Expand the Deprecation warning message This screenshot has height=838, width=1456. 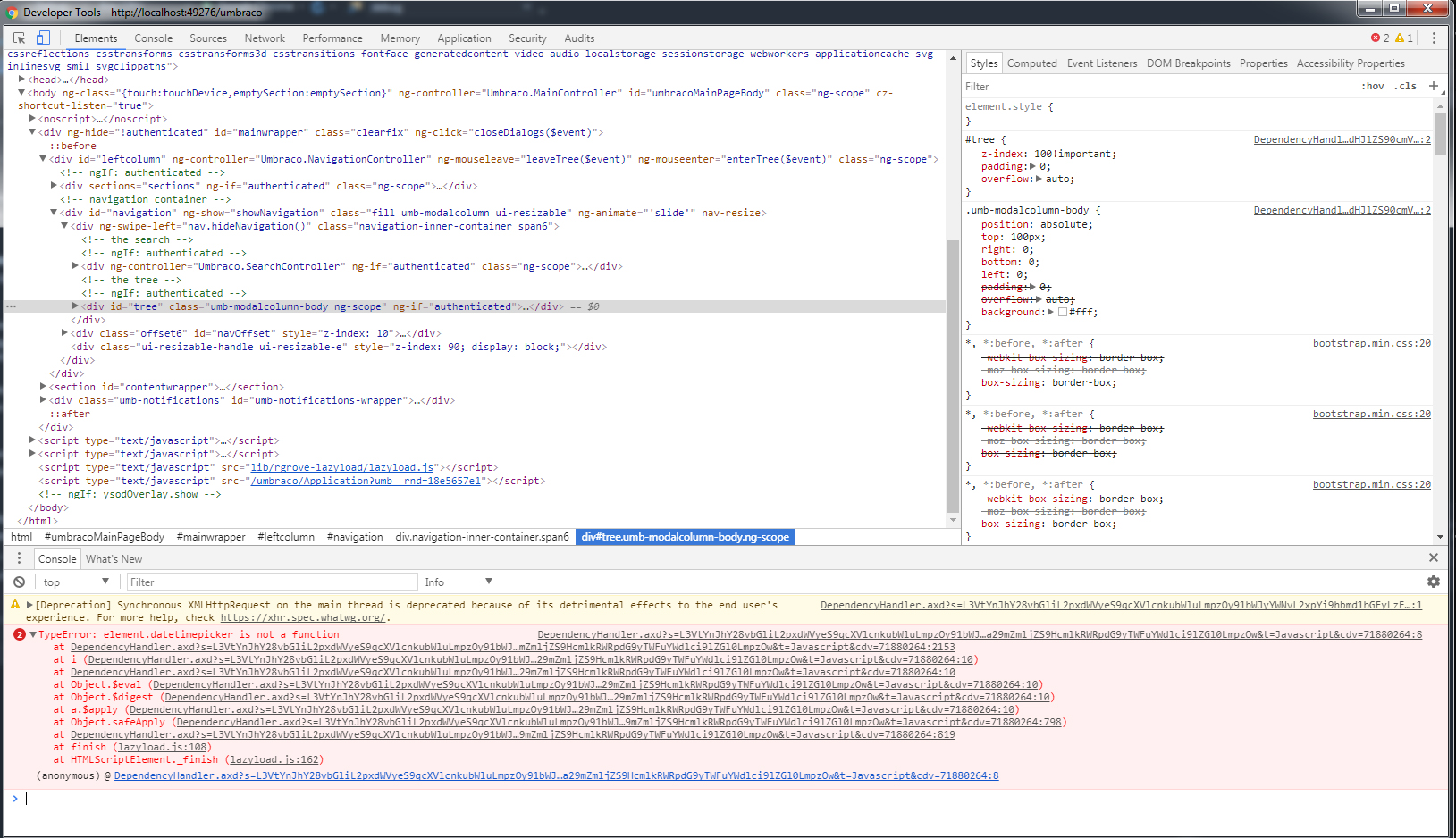click(x=29, y=605)
